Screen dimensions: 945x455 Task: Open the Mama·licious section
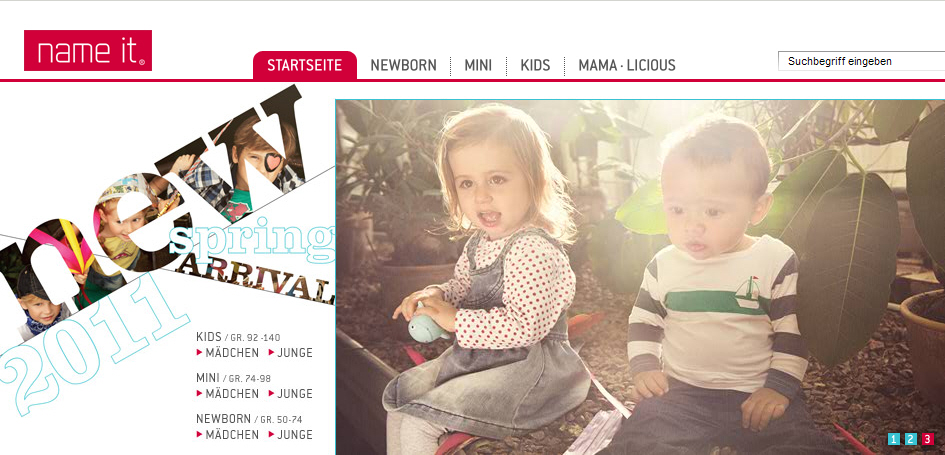627,65
